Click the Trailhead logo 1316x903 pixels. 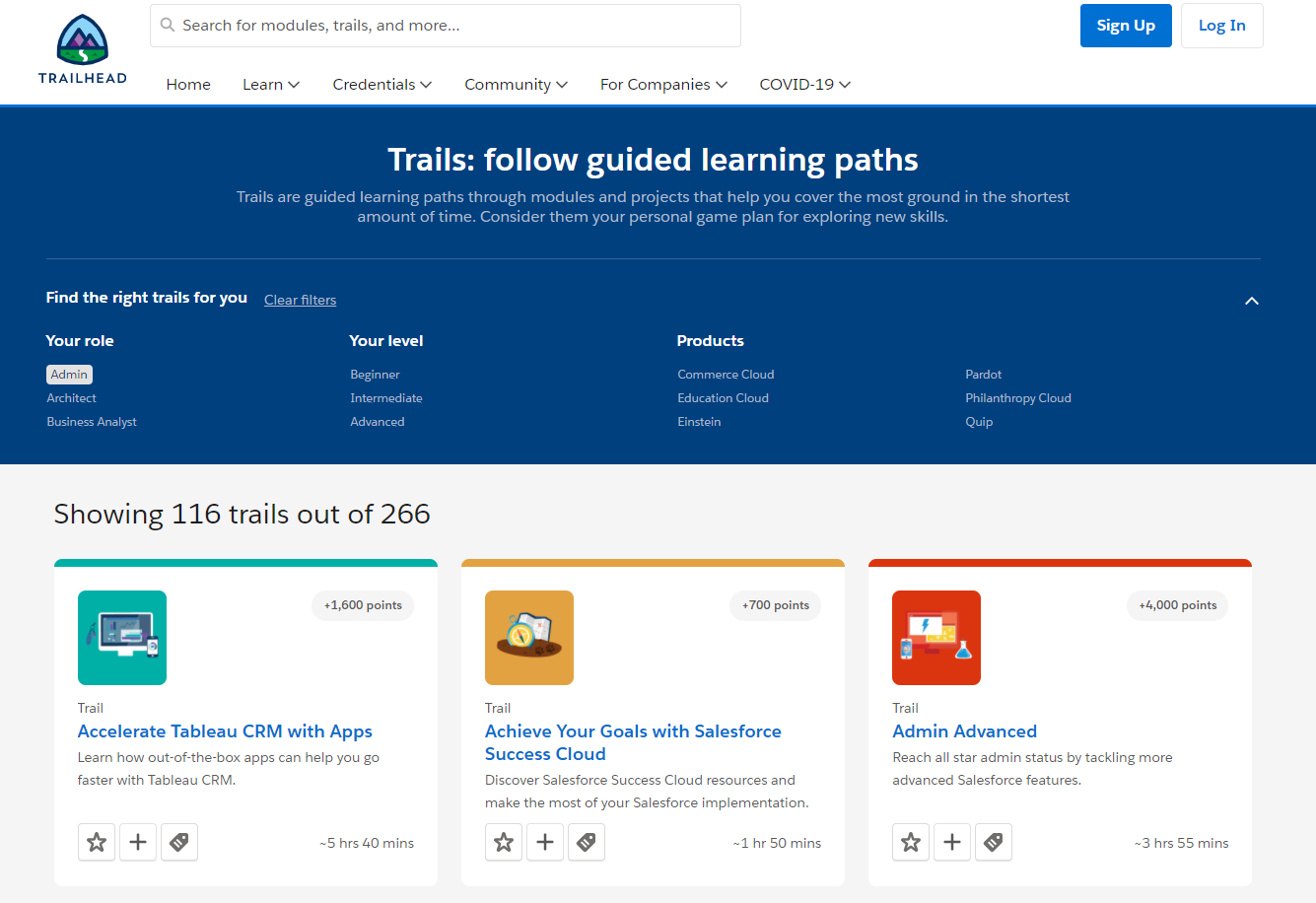click(83, 49)
